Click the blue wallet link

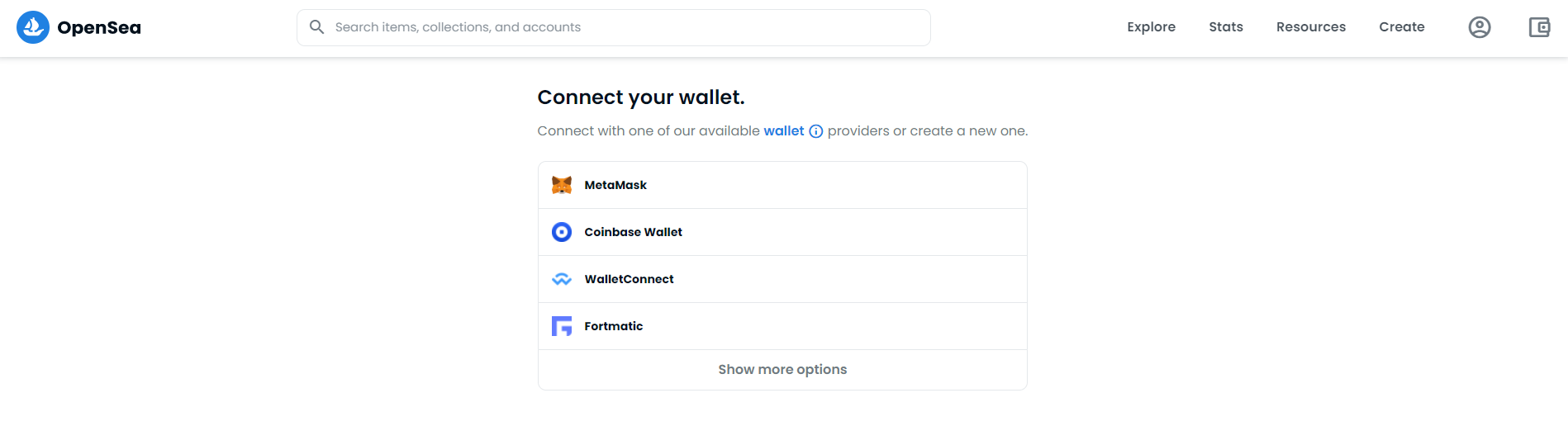point(783,130)
